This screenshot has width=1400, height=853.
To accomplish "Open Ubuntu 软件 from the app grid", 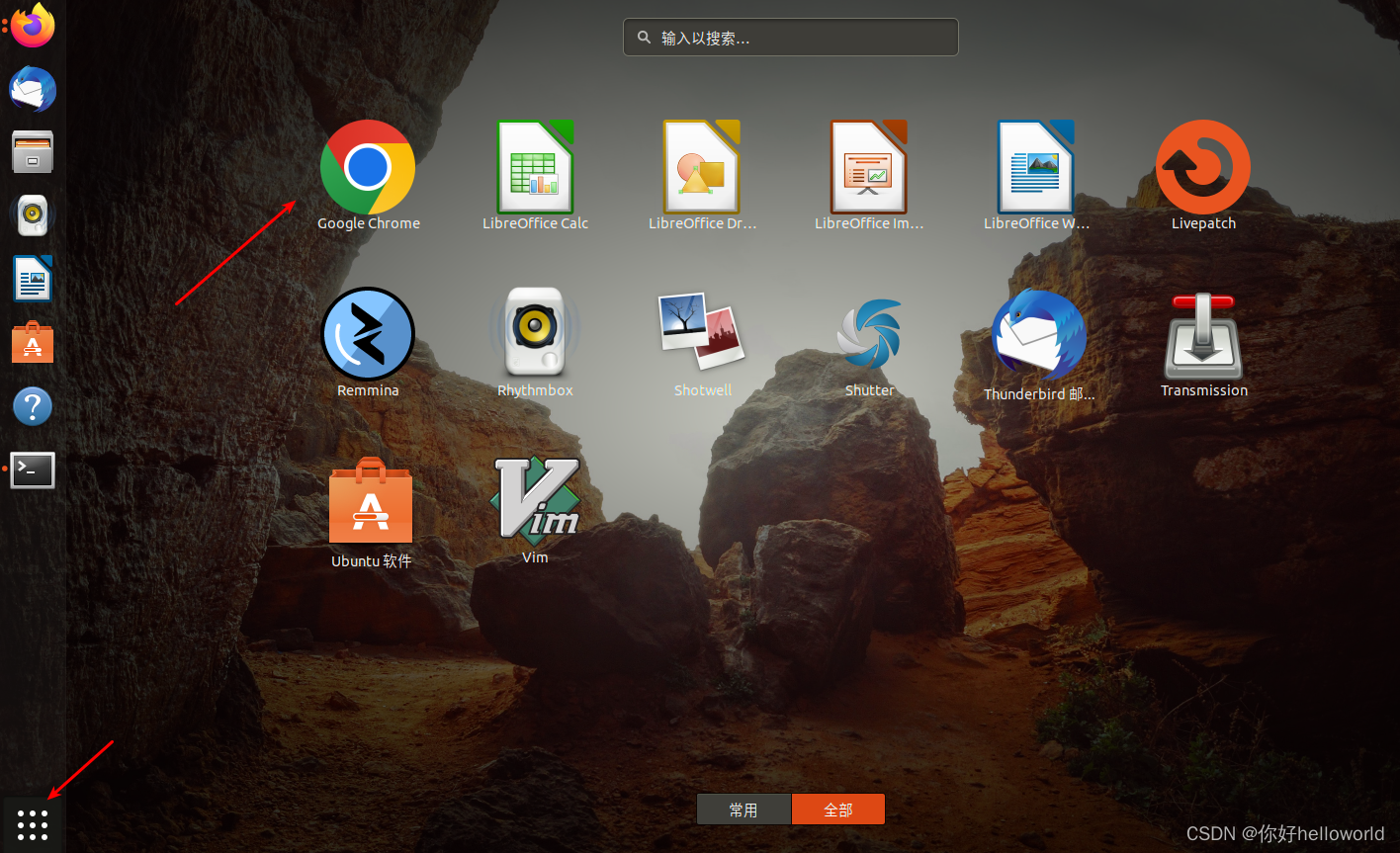I will coord(371,500).
